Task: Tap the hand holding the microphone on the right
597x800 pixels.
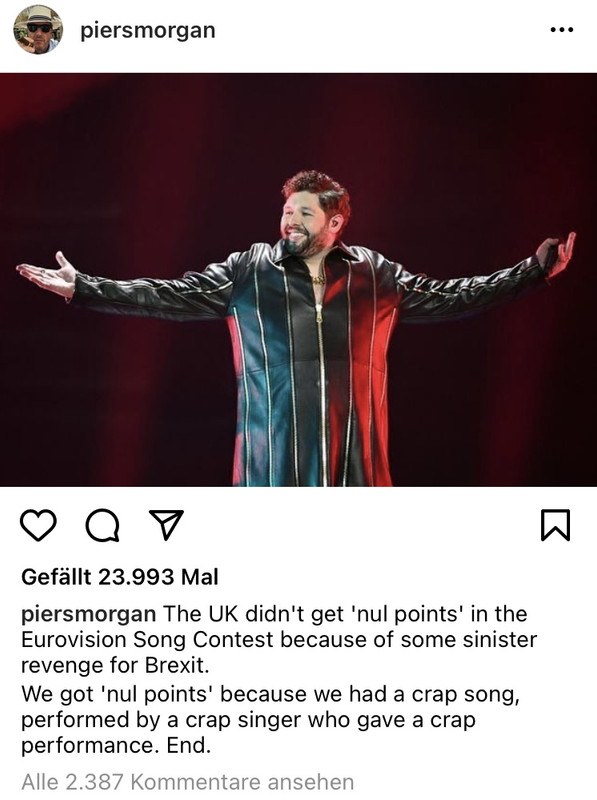Action: point(556,254)
